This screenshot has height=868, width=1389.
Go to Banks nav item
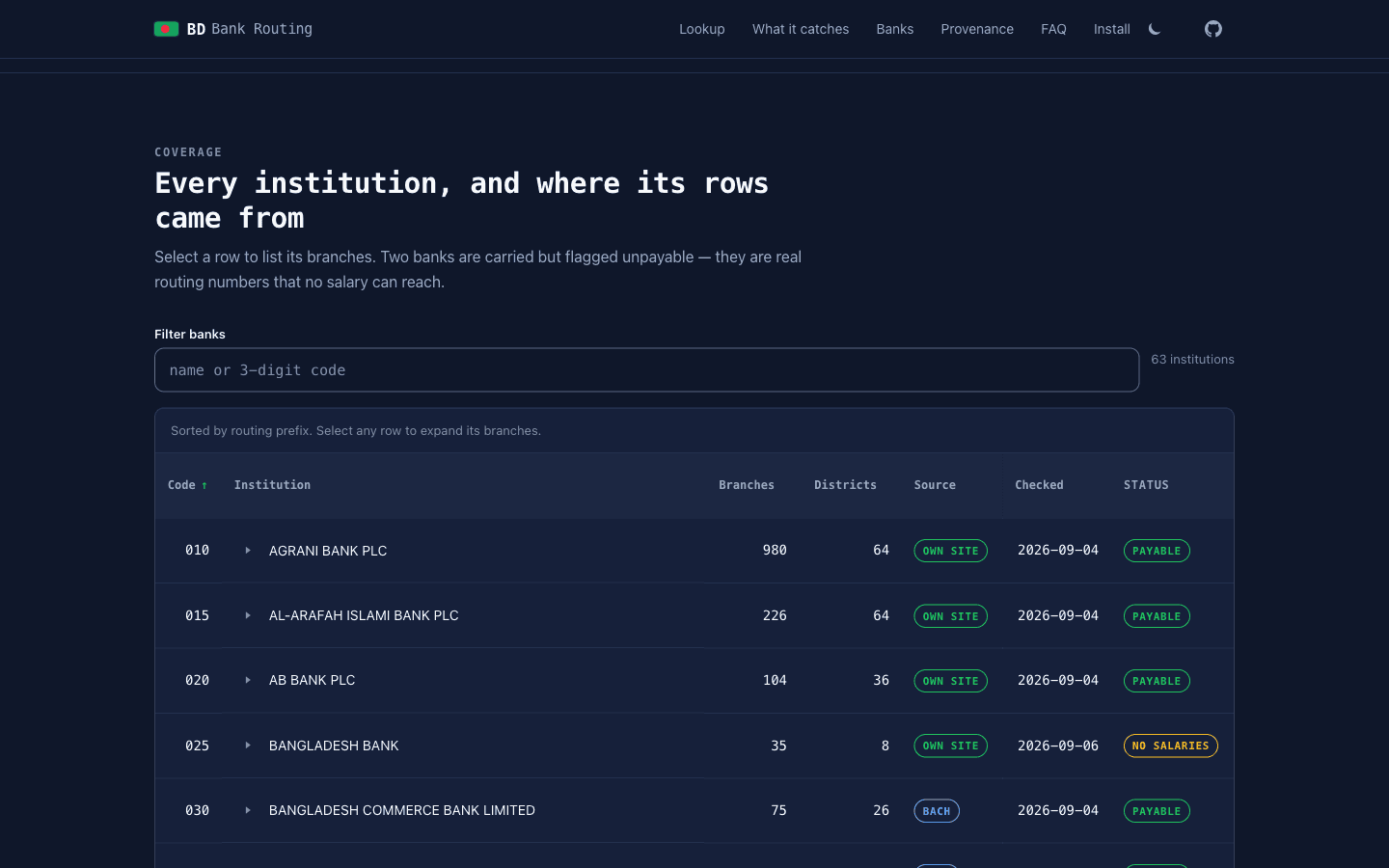(x=894, y=29)
